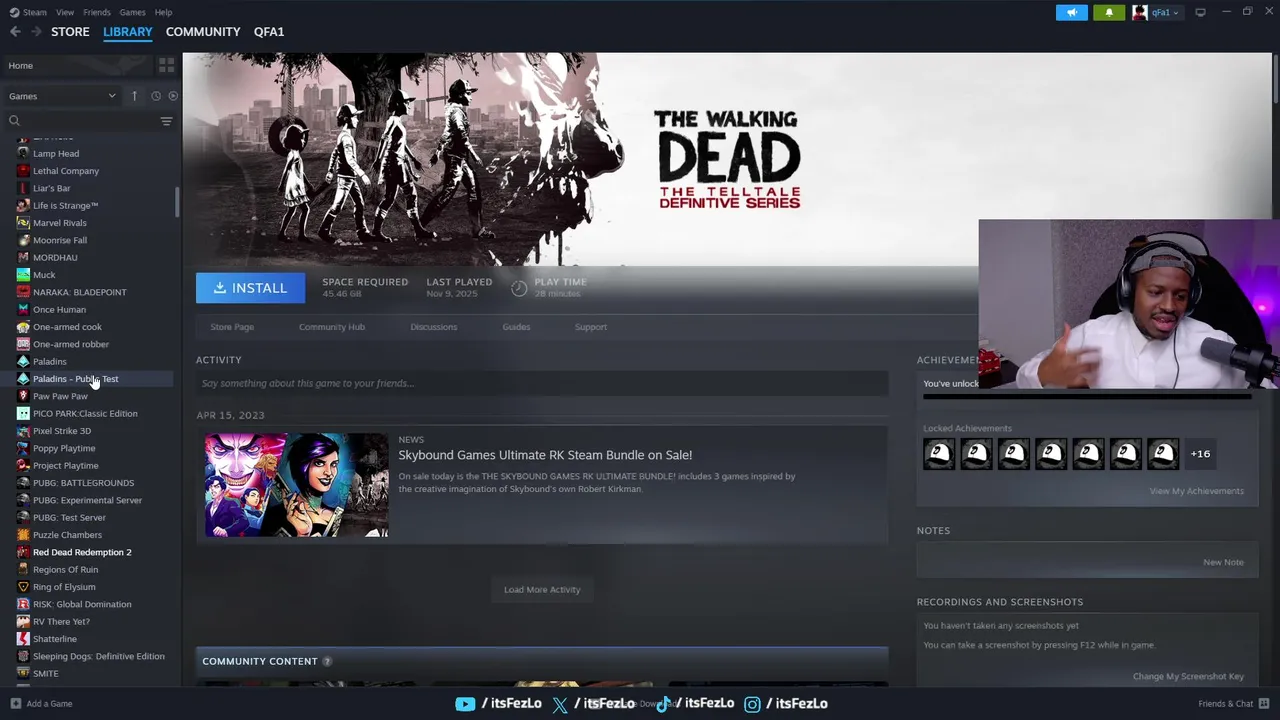Screen dimensions: 1280x720
Task: Switch to the STORE tab
Action: [x=70, y=32]
